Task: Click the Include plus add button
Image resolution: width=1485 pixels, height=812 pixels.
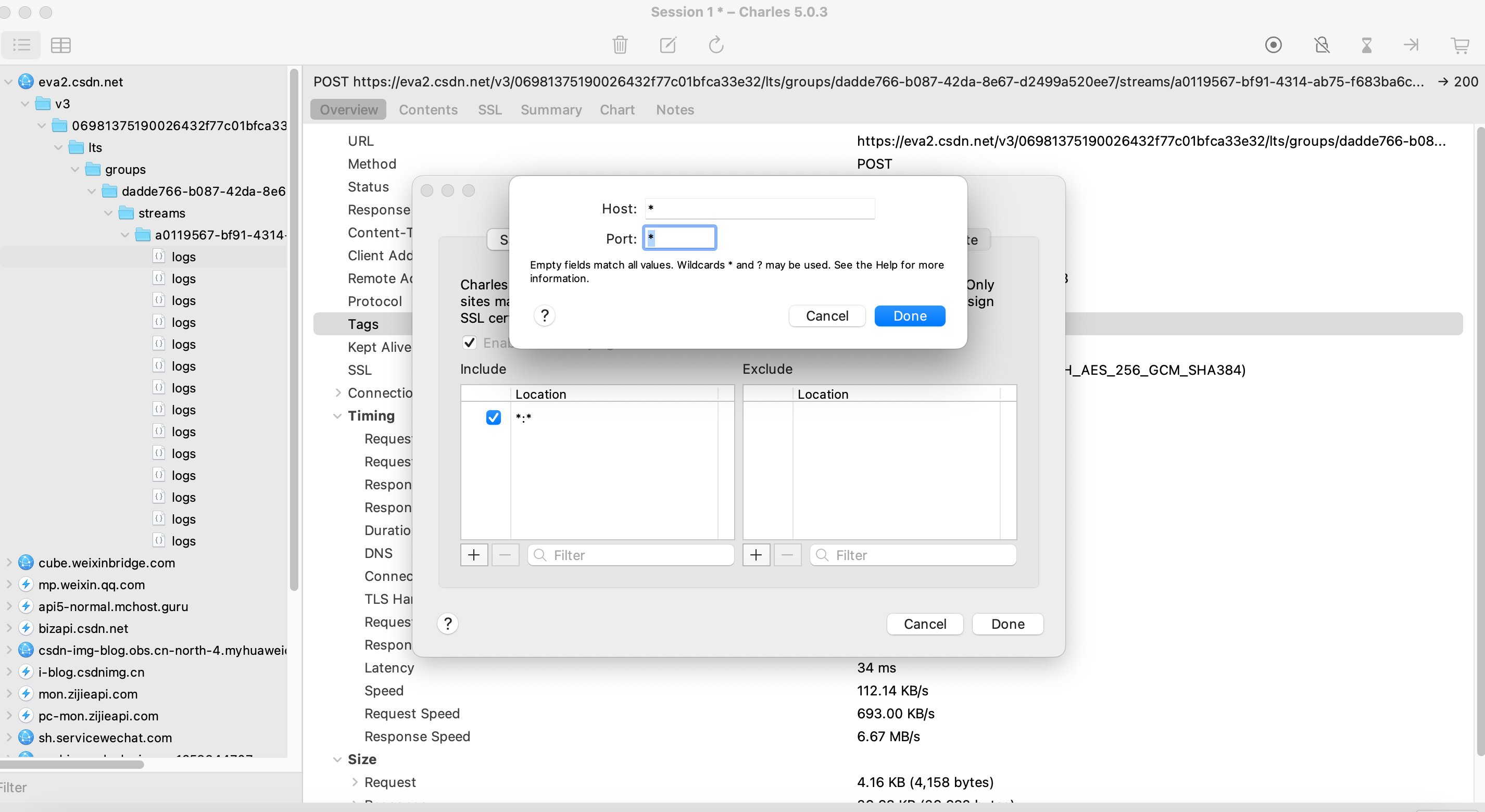Action: click(474, 554)
